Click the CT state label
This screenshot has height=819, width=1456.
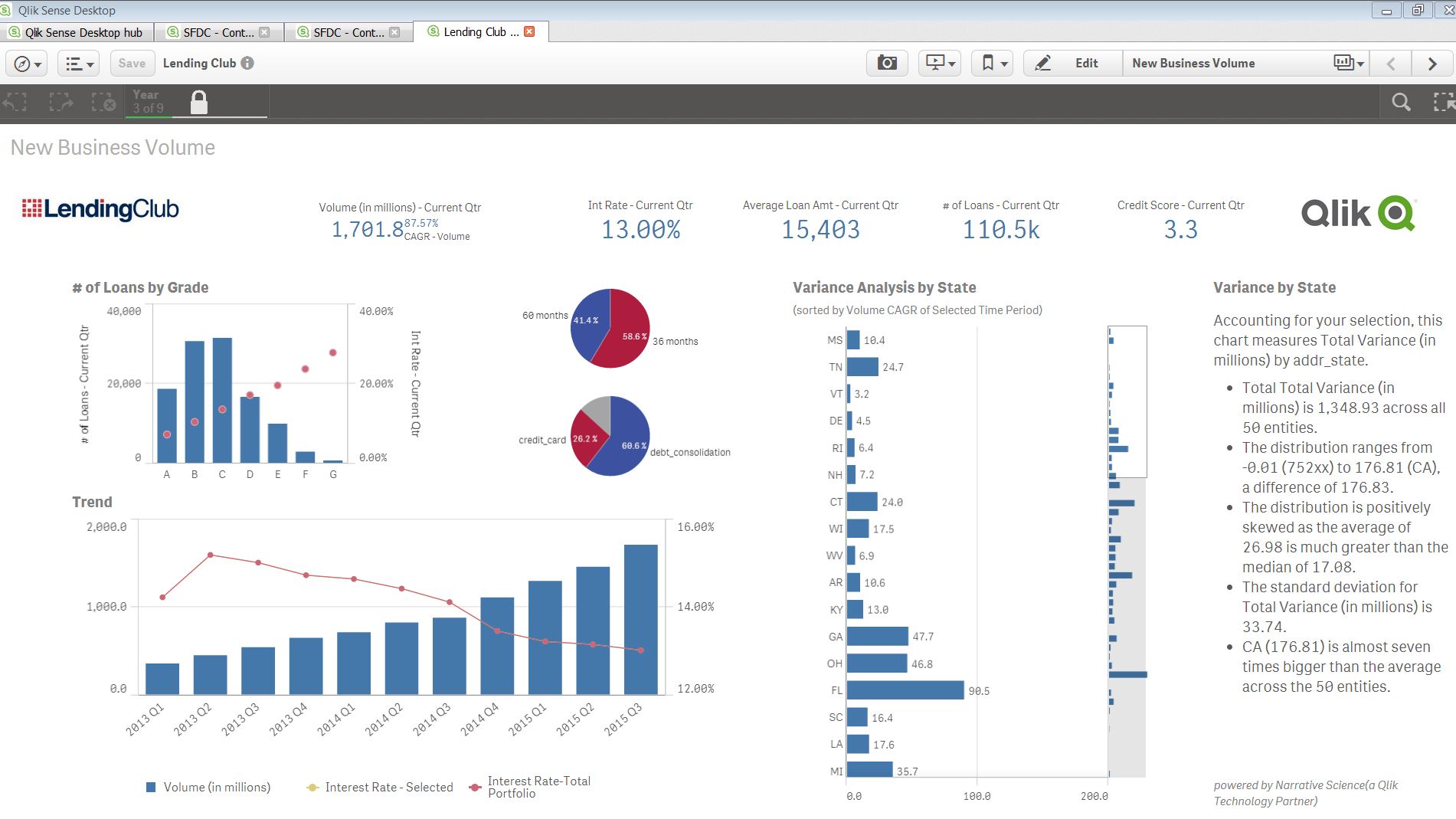point(836,502)
